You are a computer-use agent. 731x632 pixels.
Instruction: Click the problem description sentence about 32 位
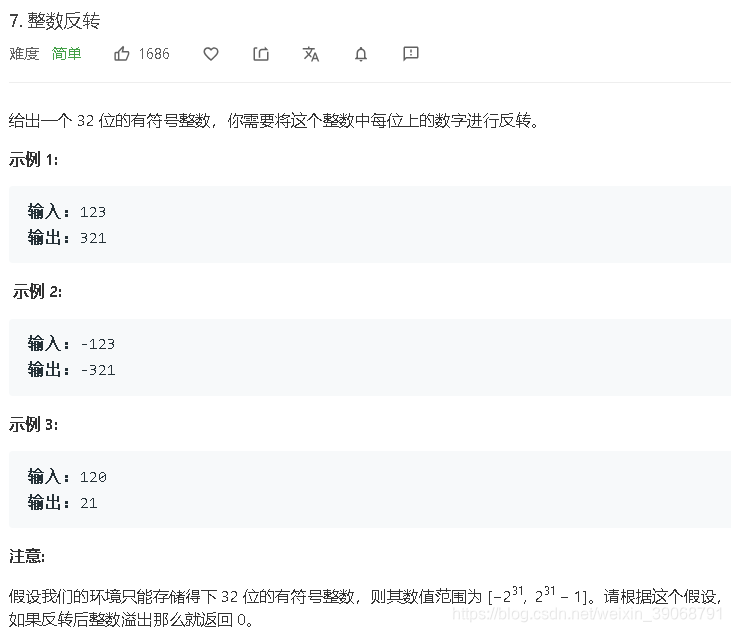274,121
